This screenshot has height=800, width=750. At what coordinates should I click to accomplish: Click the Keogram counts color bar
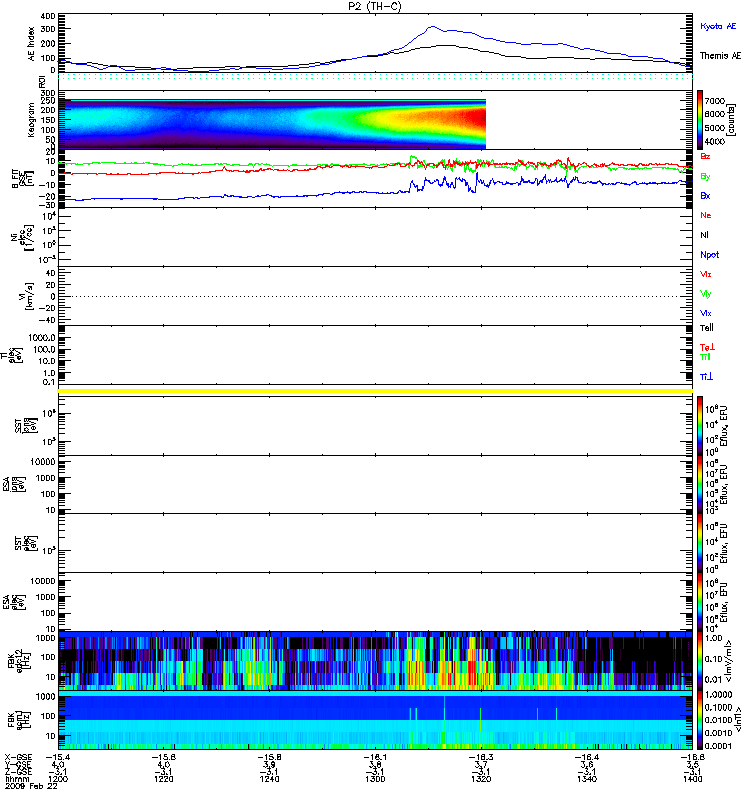tap(700, 120)
